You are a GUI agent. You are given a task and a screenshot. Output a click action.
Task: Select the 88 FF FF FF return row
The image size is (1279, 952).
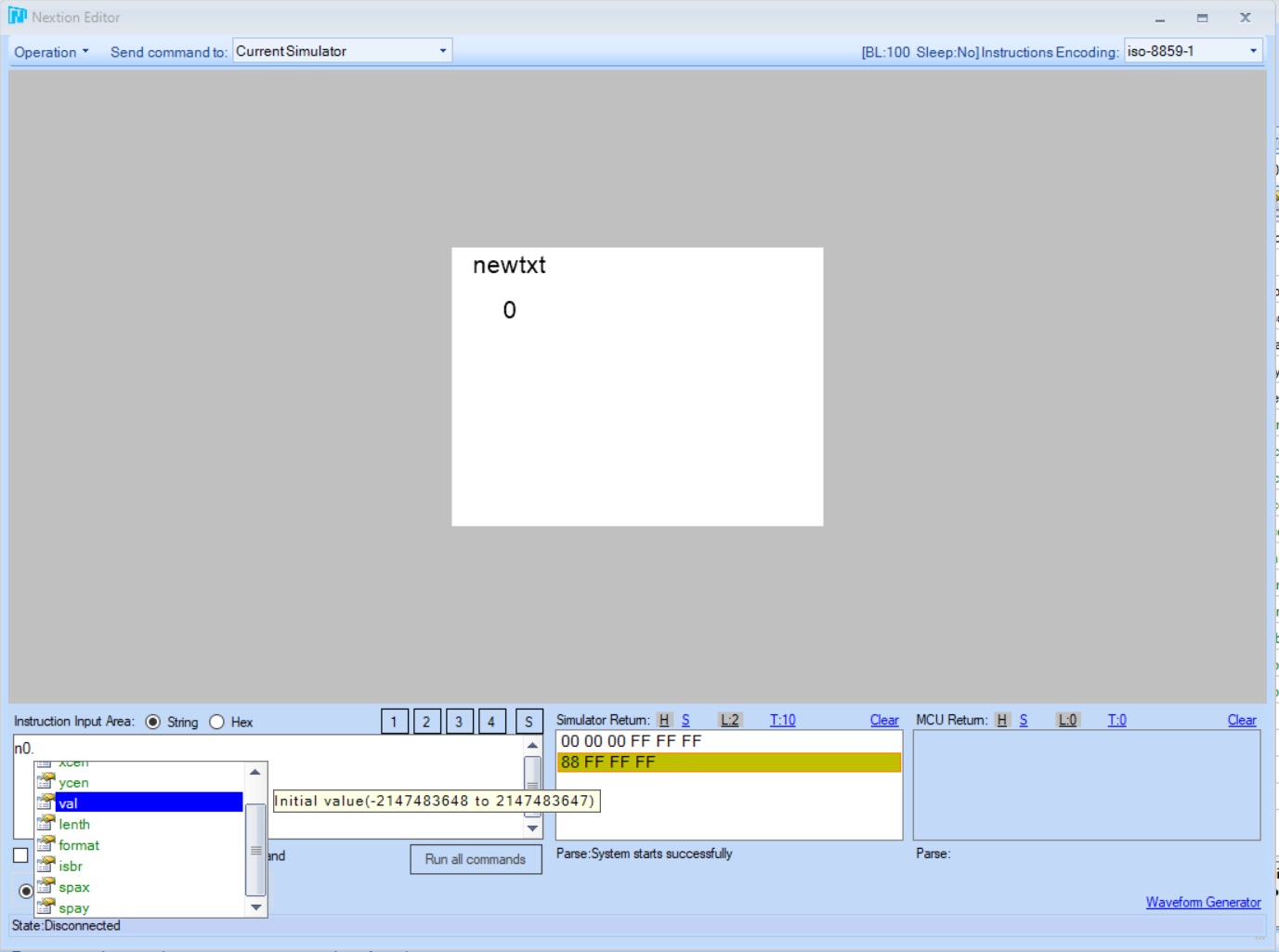728,763
